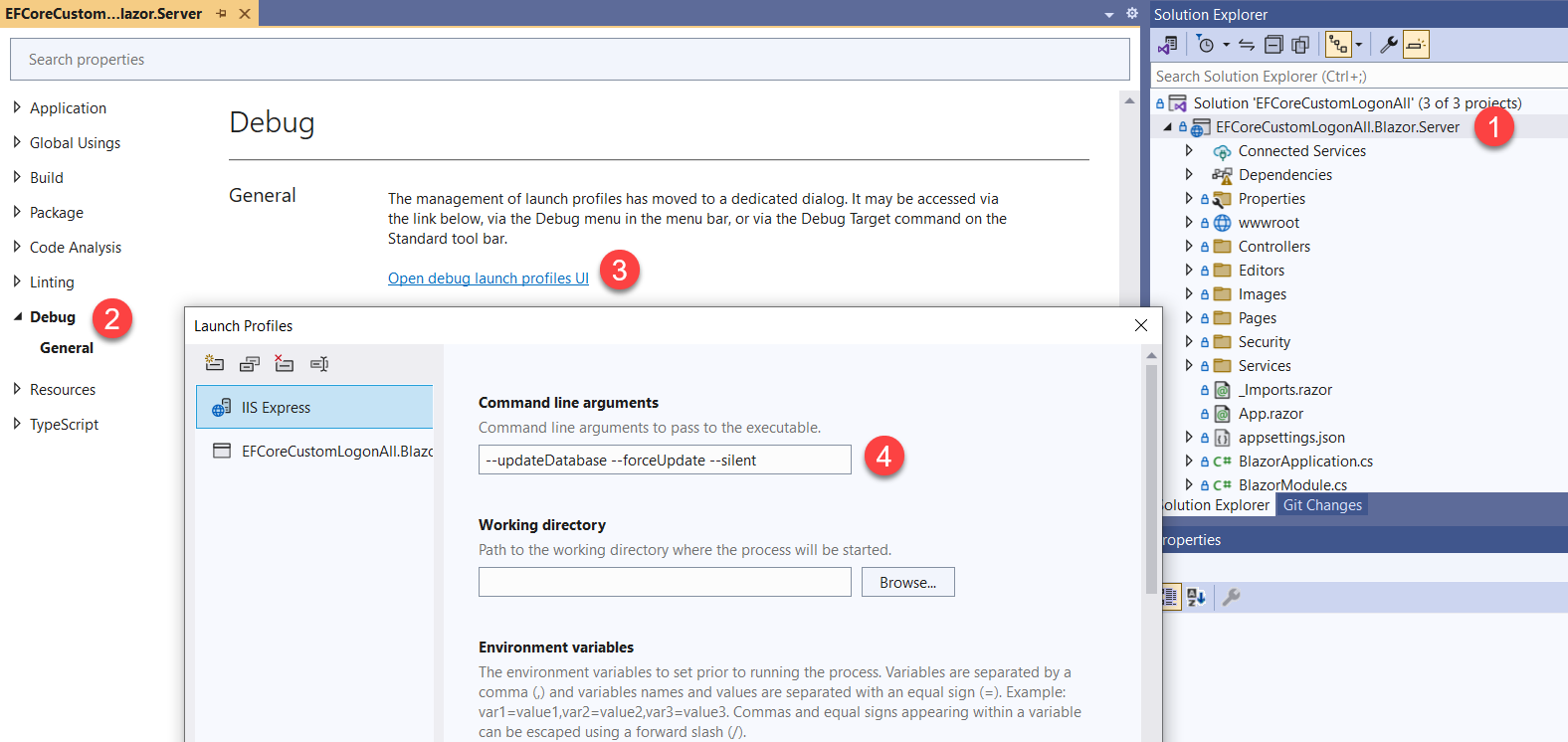
Task: Expand the Resources section
Action: [17, 389]
